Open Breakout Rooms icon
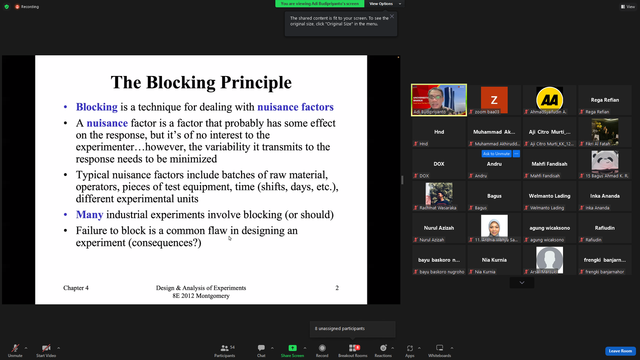The width and height of the screenshot is (640, 360). [353, 348]
